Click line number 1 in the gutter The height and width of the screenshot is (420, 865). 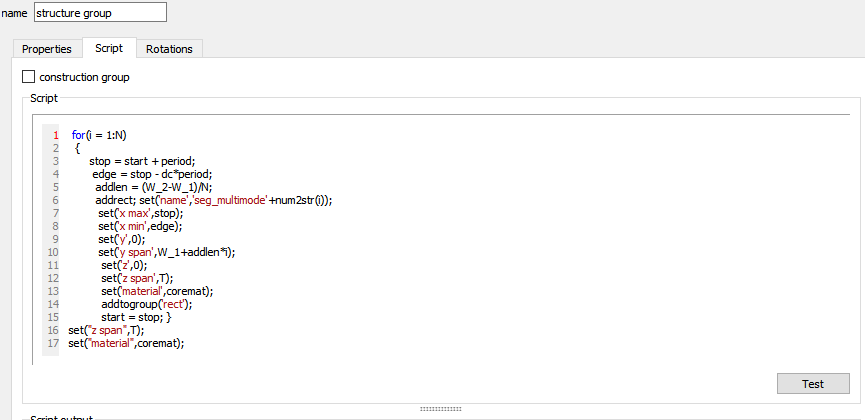55,135
